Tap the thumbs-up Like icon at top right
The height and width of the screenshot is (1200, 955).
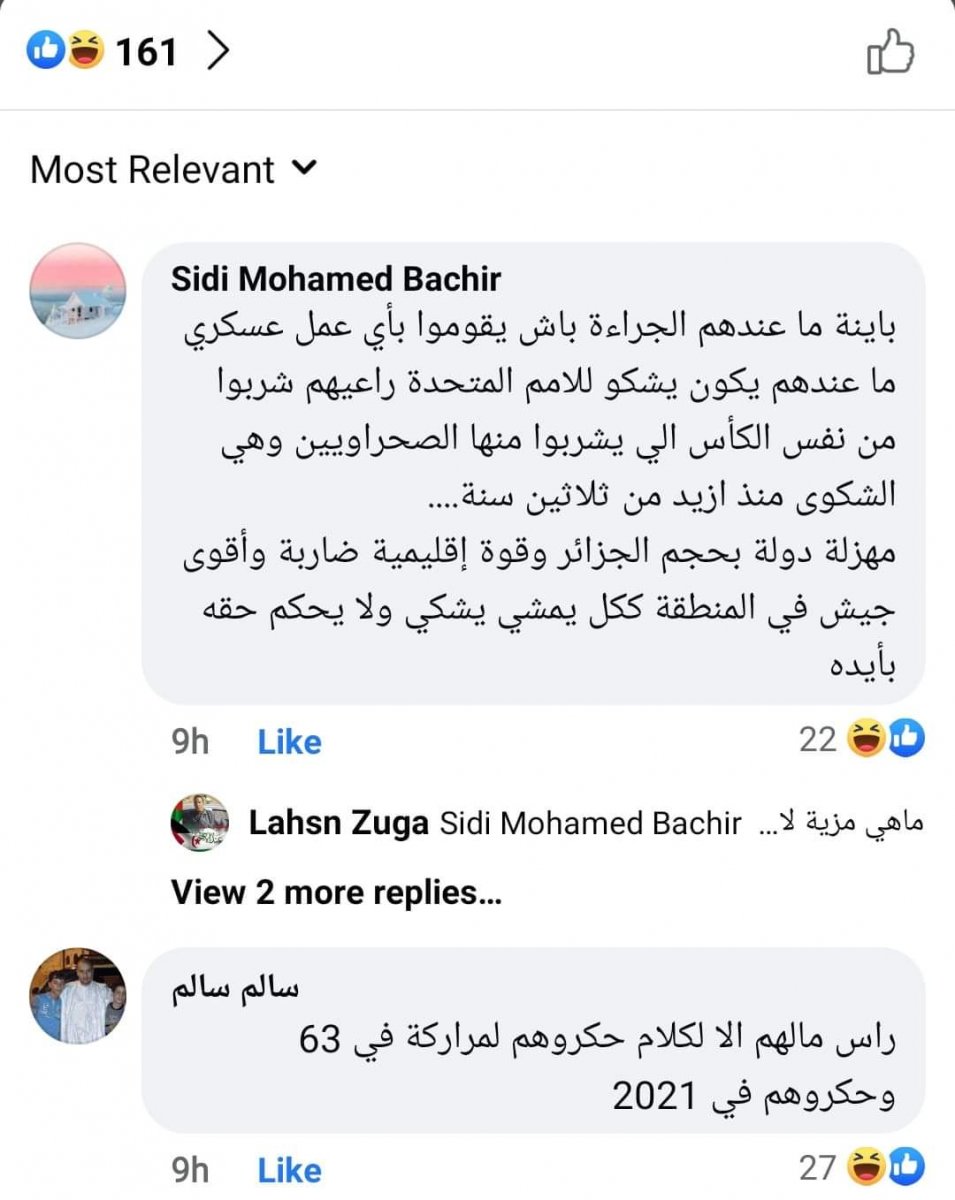(x=889, y=51)
